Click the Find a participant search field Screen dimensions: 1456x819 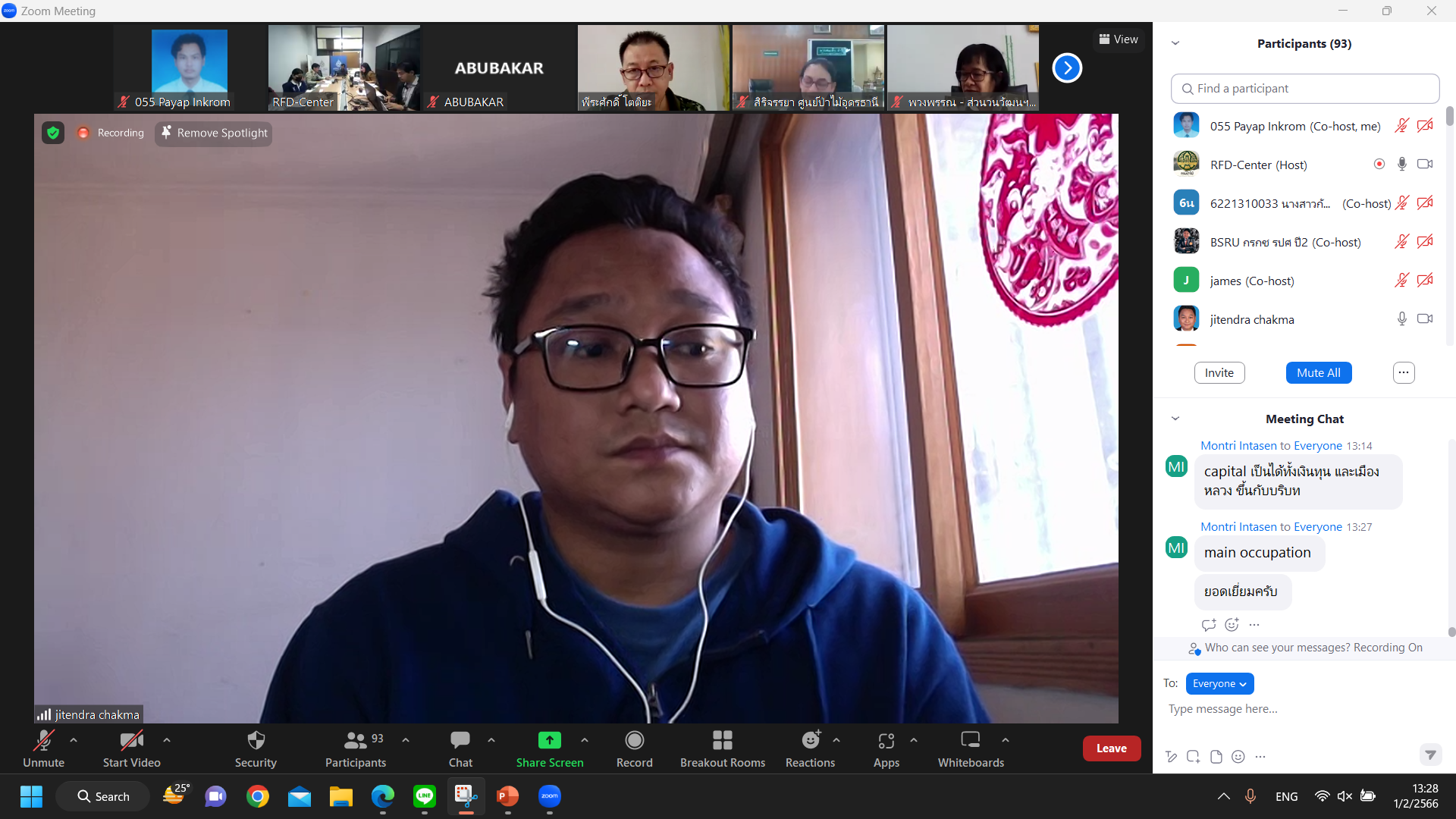1304,89
